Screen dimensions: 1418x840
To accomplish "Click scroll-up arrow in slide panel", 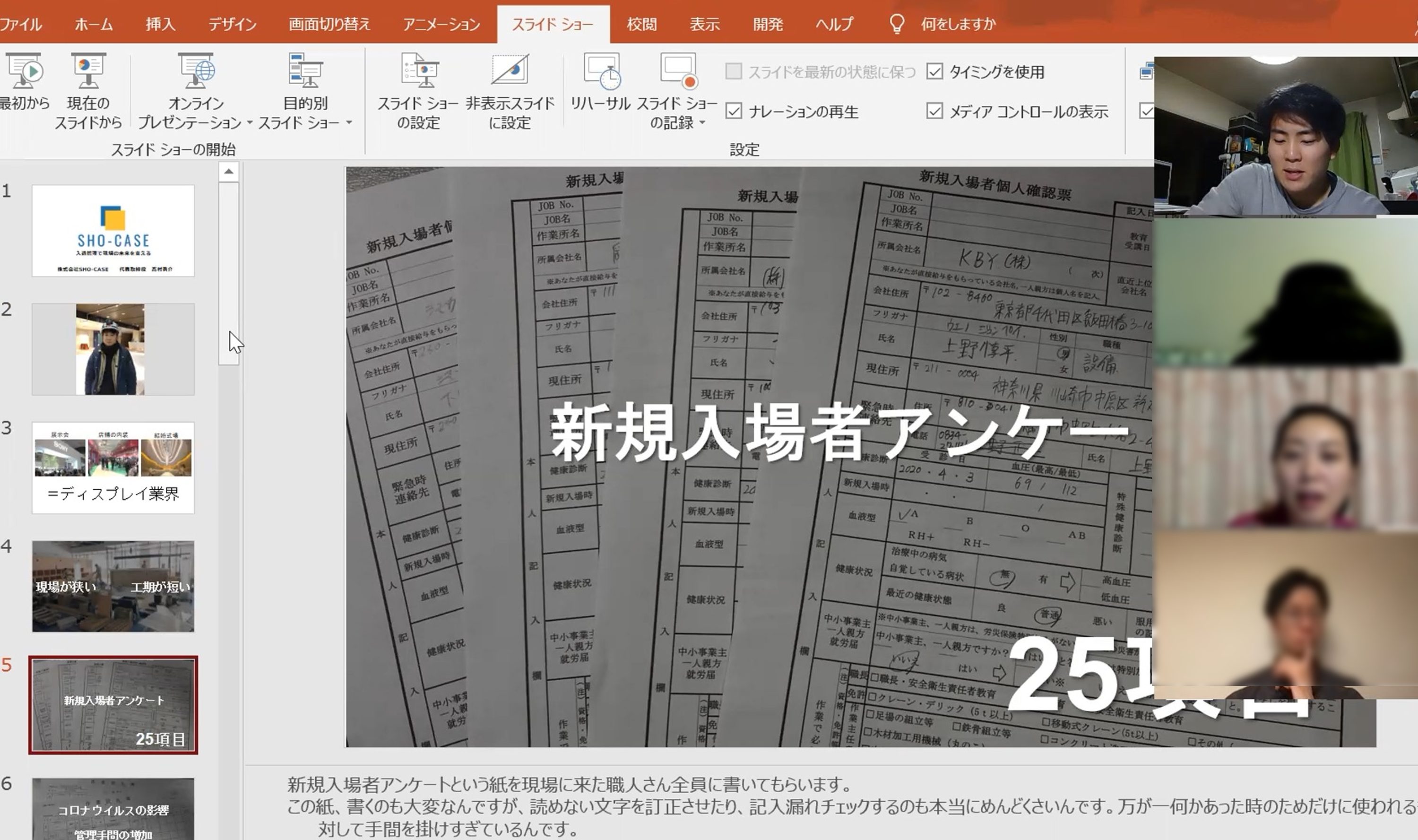I will pyautogui.click(x=229, y=171).
